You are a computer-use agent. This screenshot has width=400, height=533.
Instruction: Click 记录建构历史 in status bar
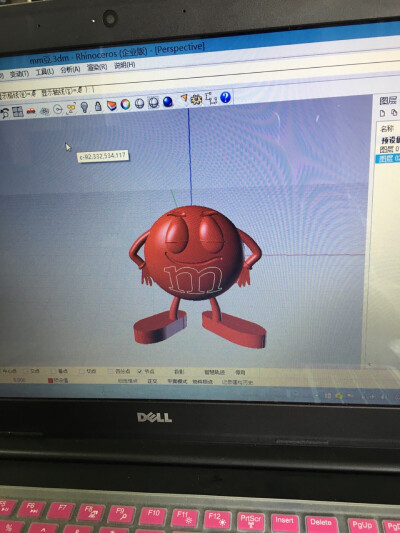[238, 382]
